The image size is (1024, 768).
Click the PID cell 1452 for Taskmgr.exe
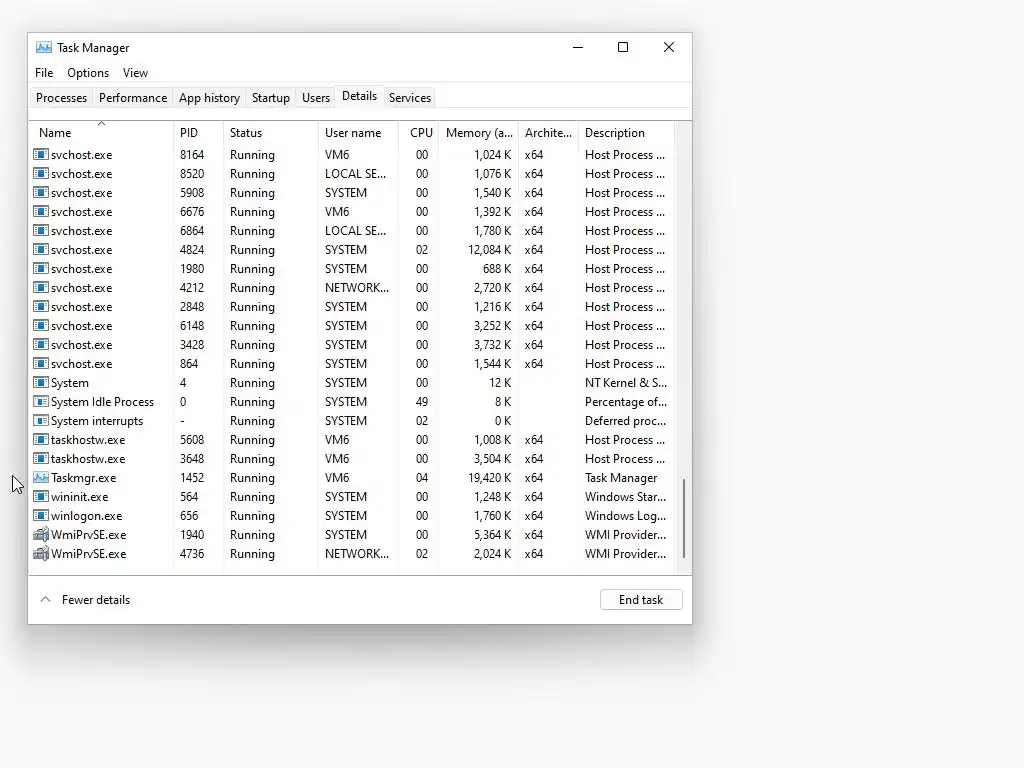192,477
